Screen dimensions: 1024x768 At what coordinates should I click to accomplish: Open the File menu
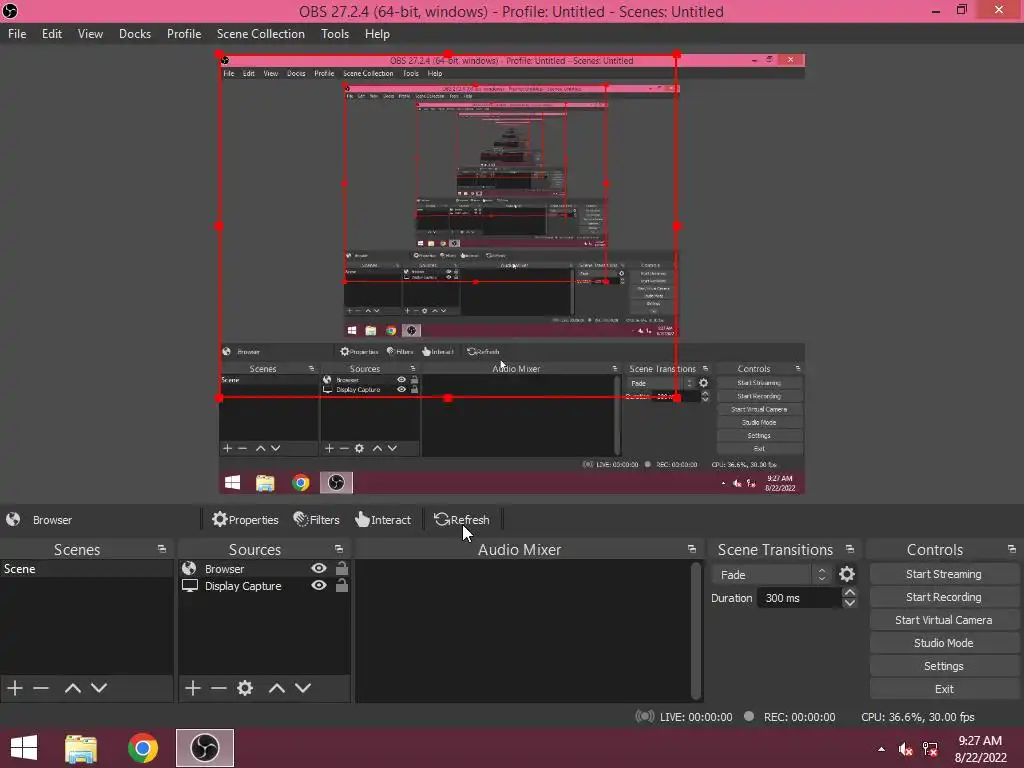(x=17, y=34)
